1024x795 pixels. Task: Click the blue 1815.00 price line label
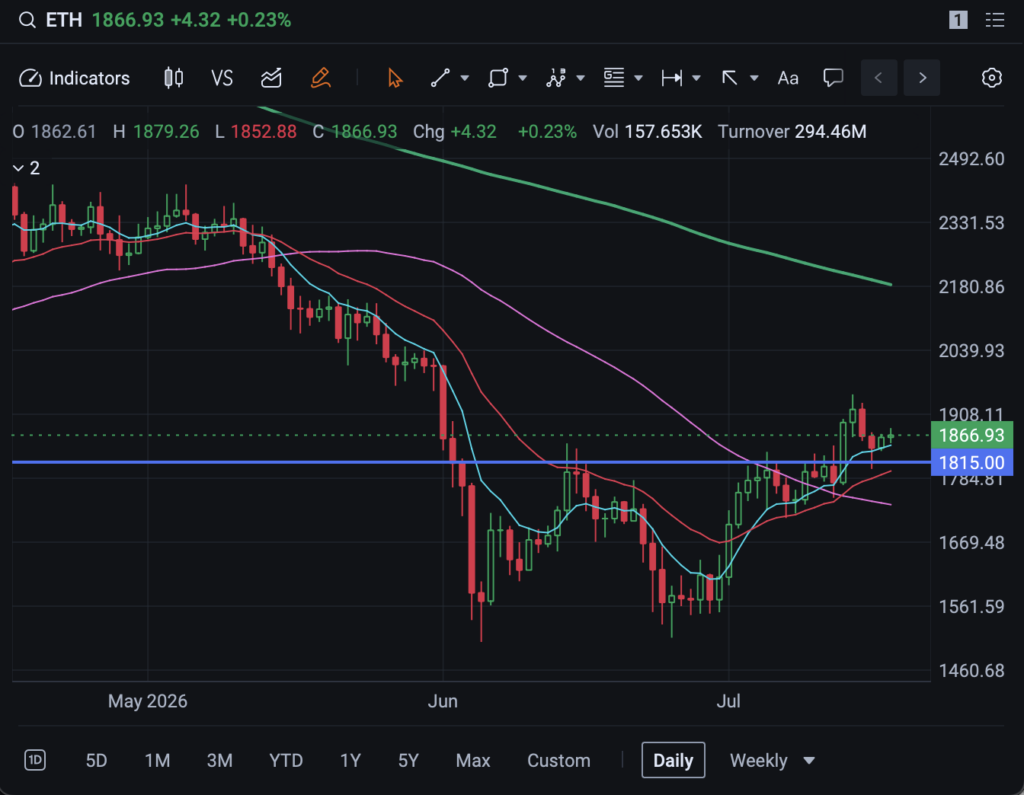pyautogui.click(x=971, y=462)
